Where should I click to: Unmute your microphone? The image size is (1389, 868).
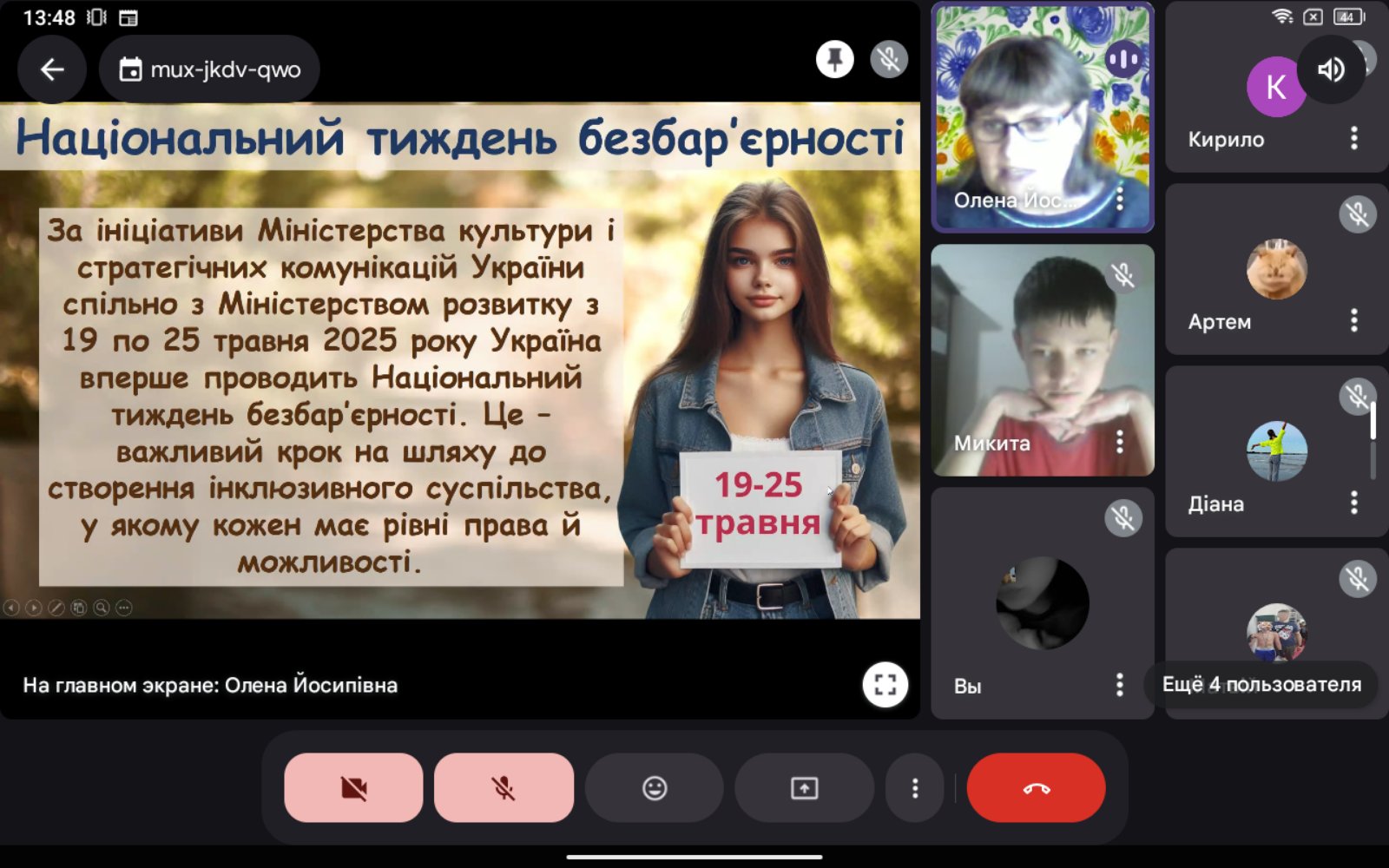pos(504,787)
